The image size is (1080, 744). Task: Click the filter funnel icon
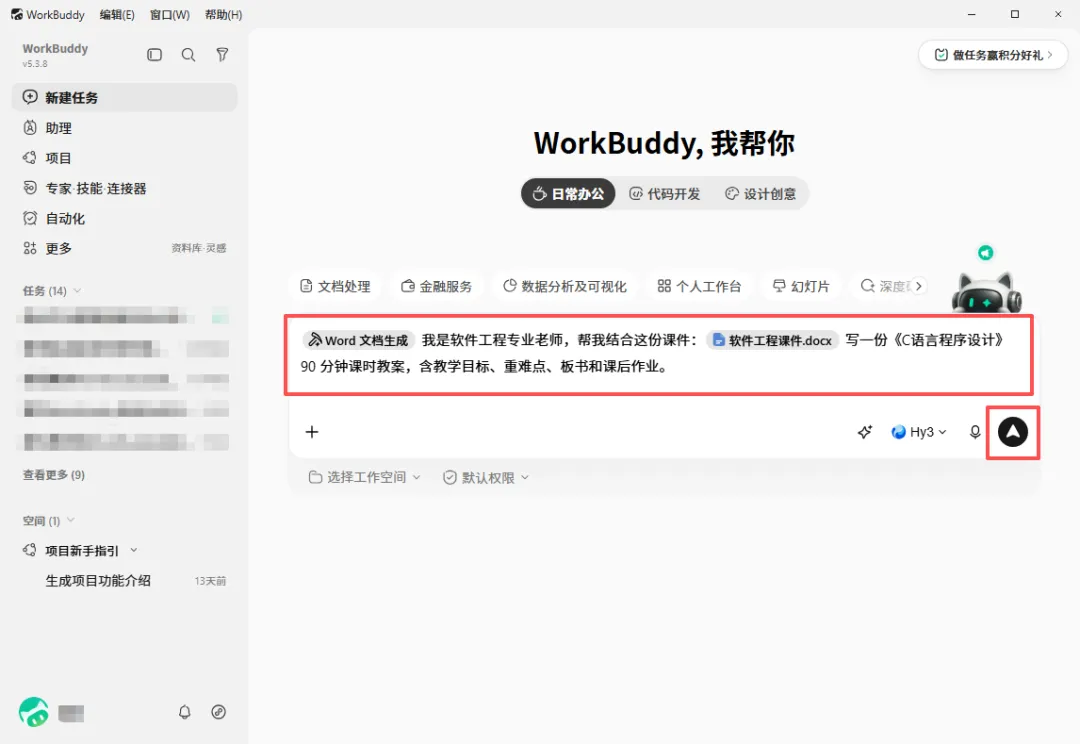point(222,54)
